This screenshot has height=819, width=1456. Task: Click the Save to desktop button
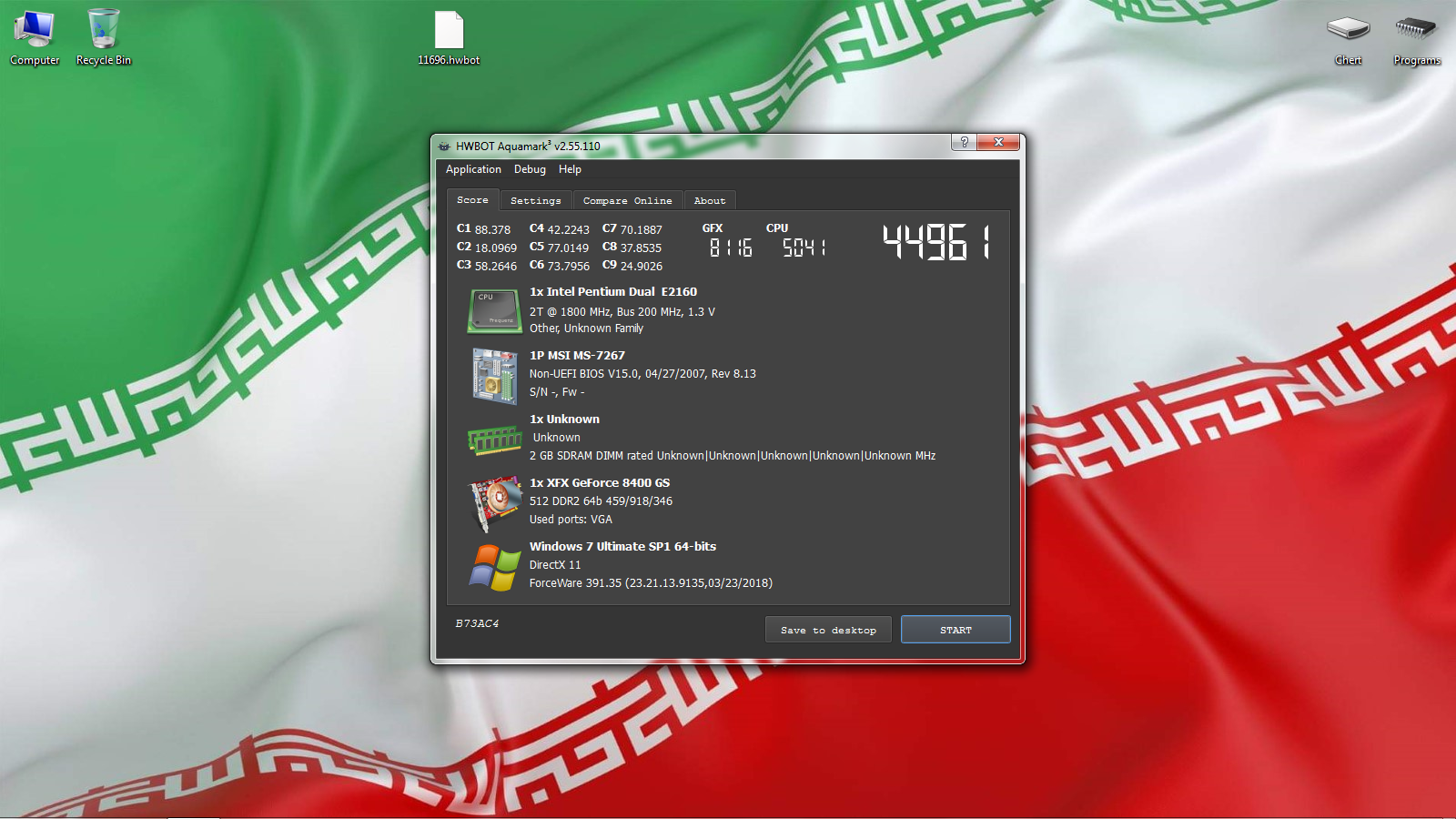point(828,630)
